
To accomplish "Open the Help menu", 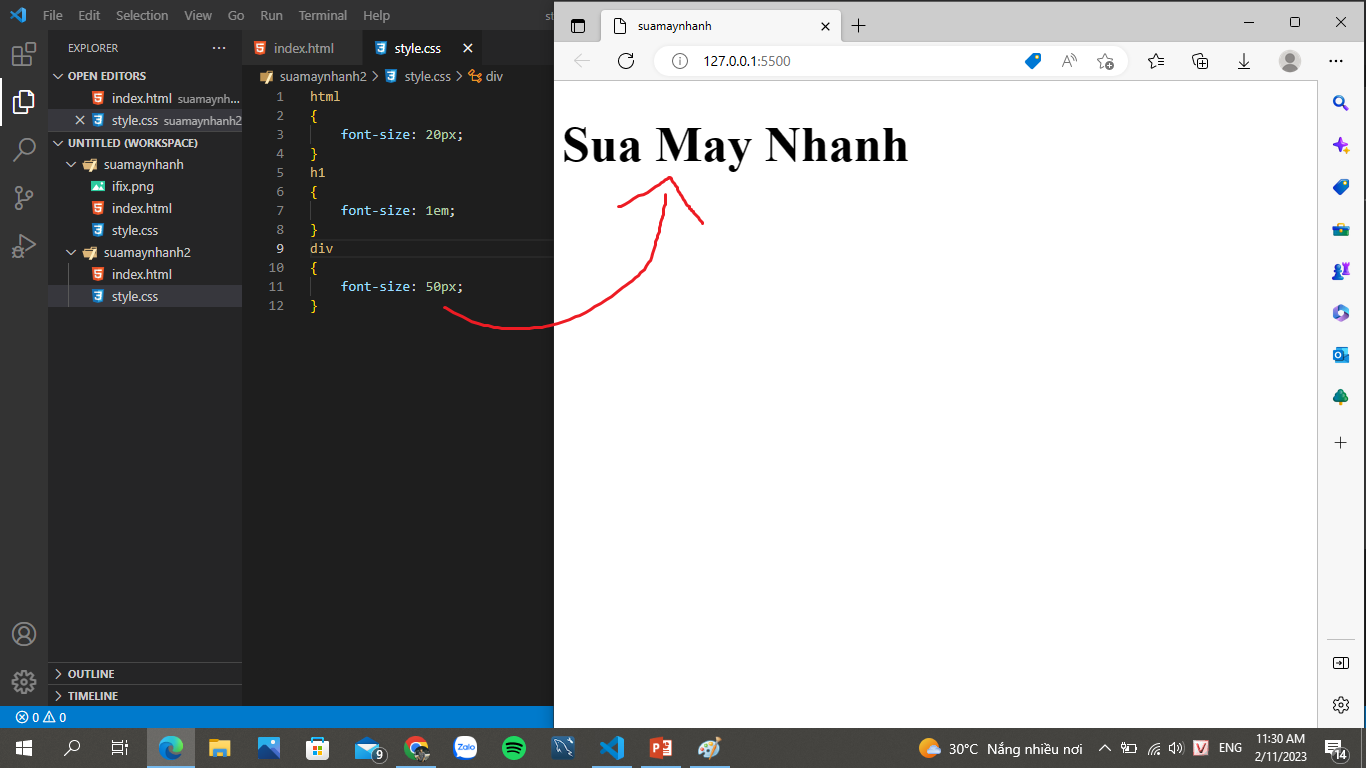I will tap(376, 15).
